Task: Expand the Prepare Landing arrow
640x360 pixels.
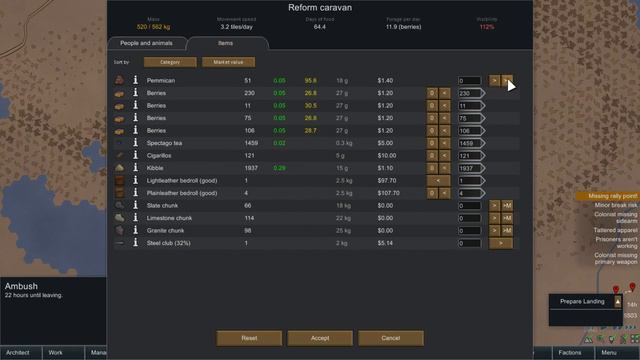Action: [618, 302]
